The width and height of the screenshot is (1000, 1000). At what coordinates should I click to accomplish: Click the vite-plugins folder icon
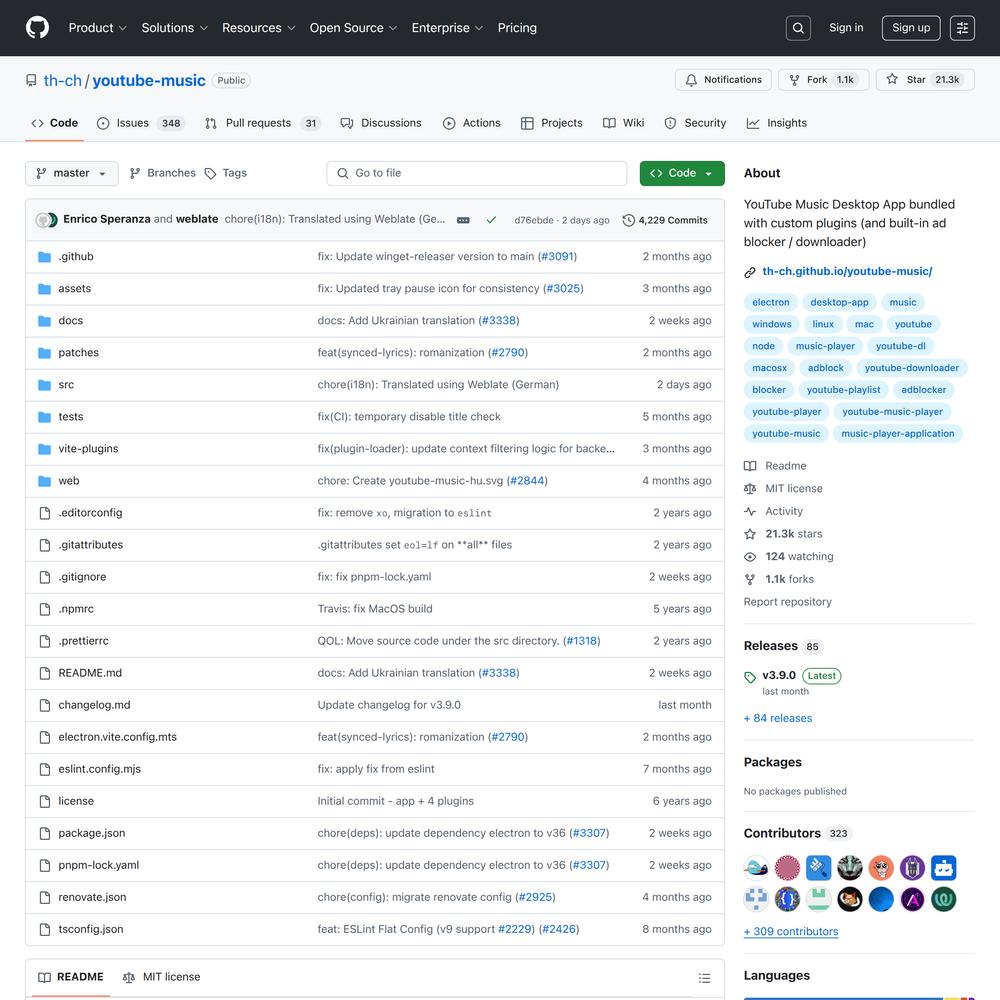44,449
